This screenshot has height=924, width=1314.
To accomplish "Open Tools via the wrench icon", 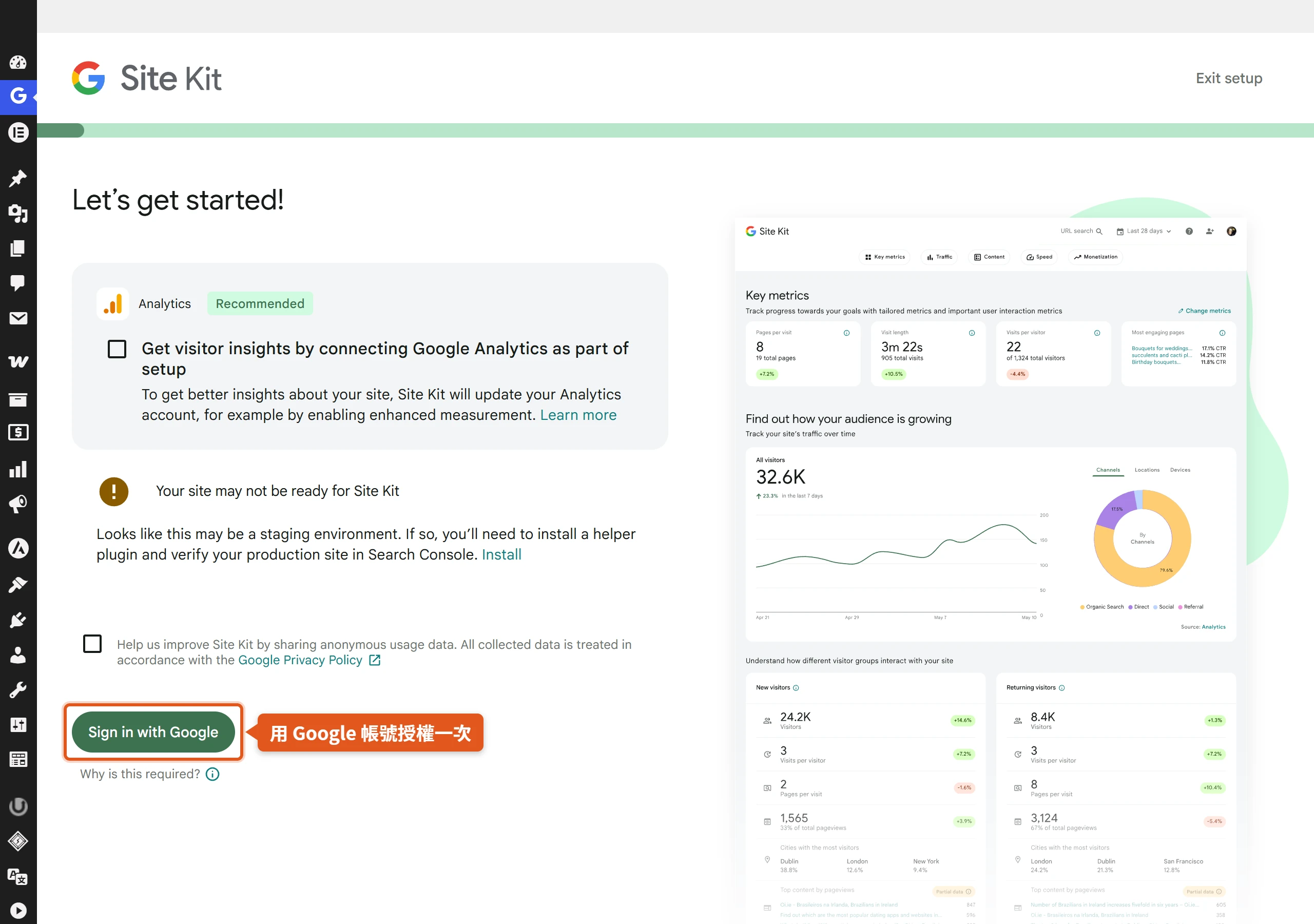I will click(x=18, y=690).
